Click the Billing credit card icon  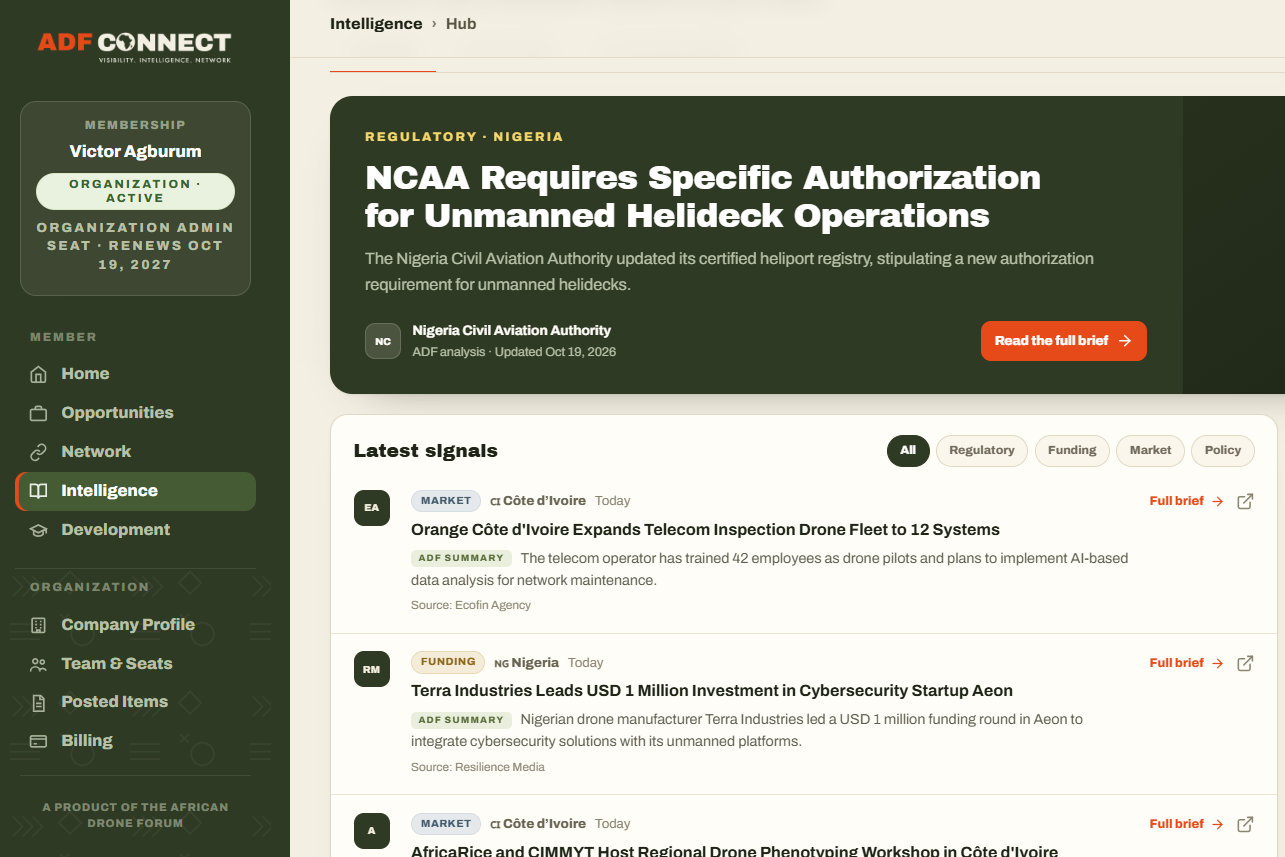(x=39, y=741)
